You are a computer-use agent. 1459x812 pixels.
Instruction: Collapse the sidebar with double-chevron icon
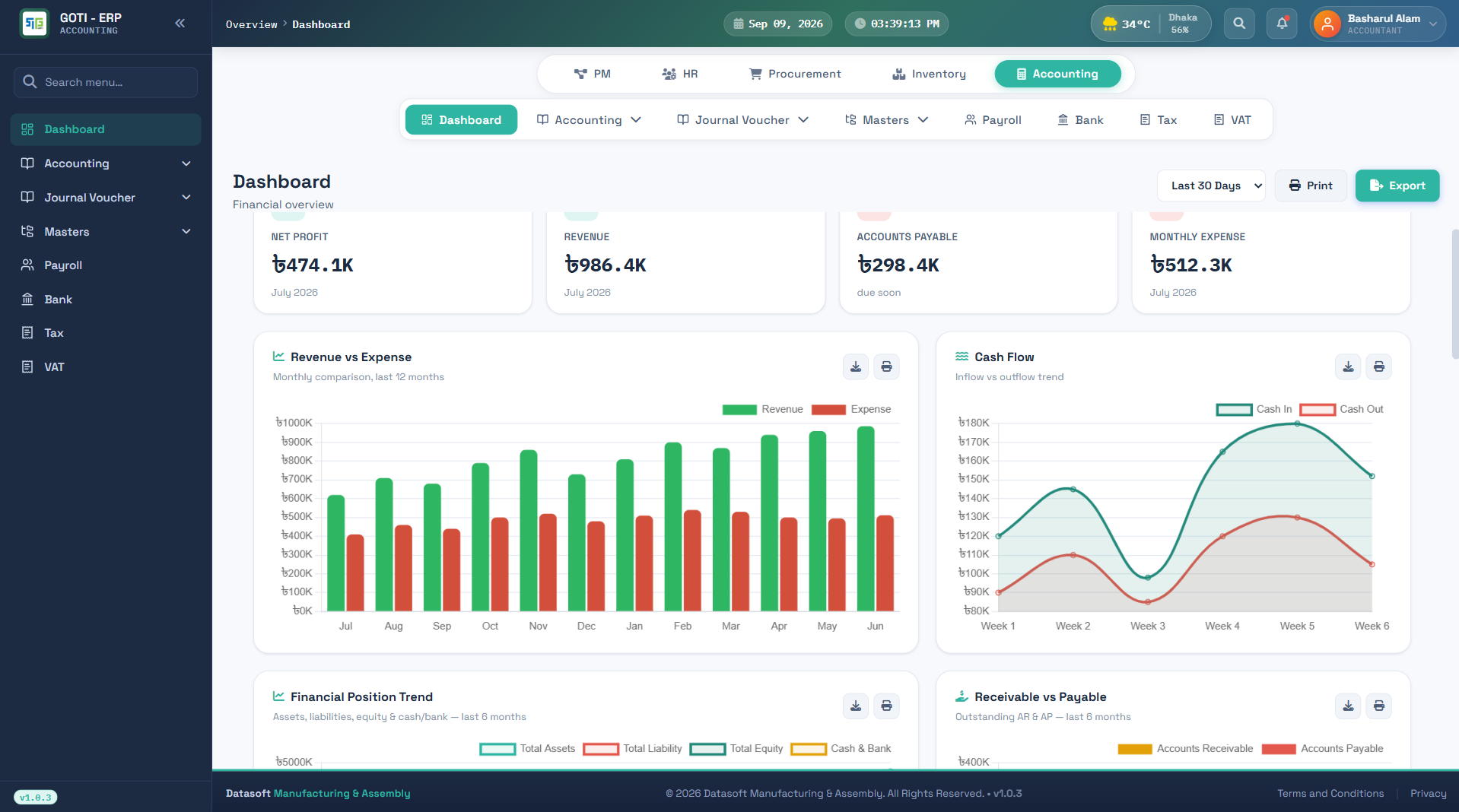click(x=180, y=24)
